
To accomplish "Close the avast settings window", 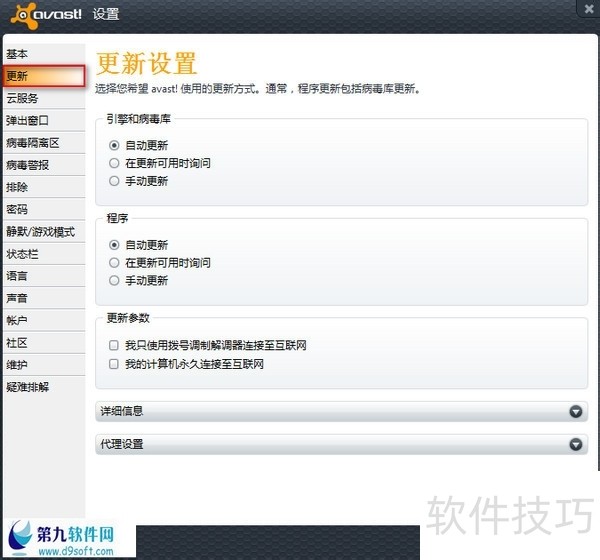I will coord(587,9).
